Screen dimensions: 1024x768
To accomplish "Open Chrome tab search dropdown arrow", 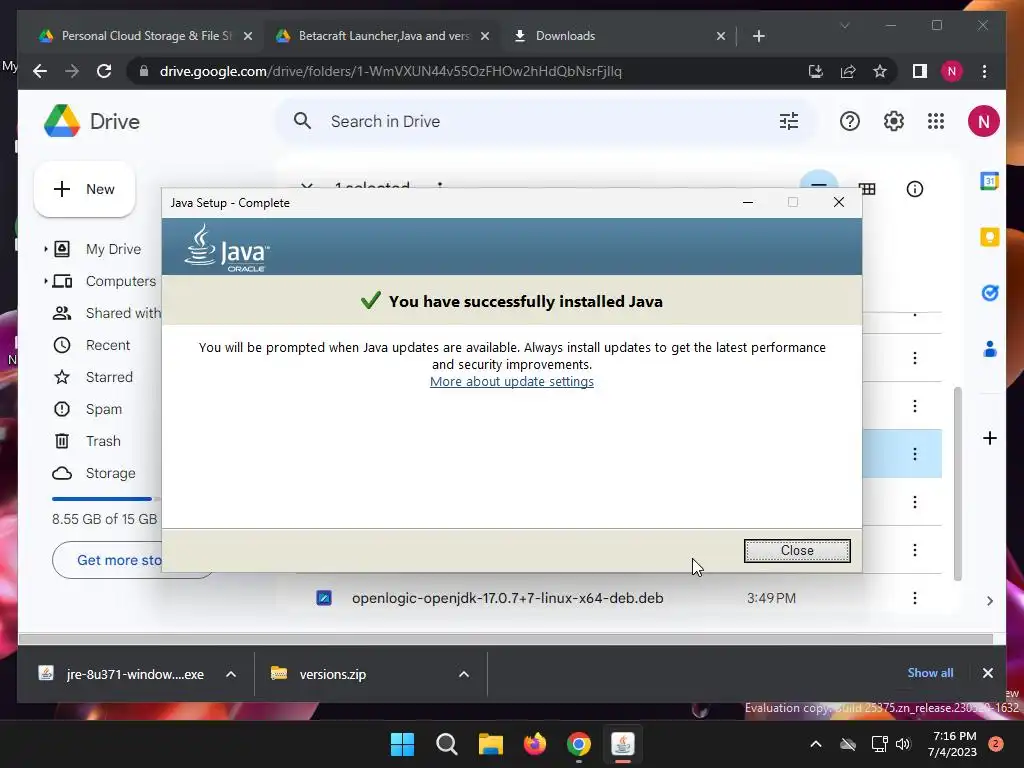I will click(844, 25).
